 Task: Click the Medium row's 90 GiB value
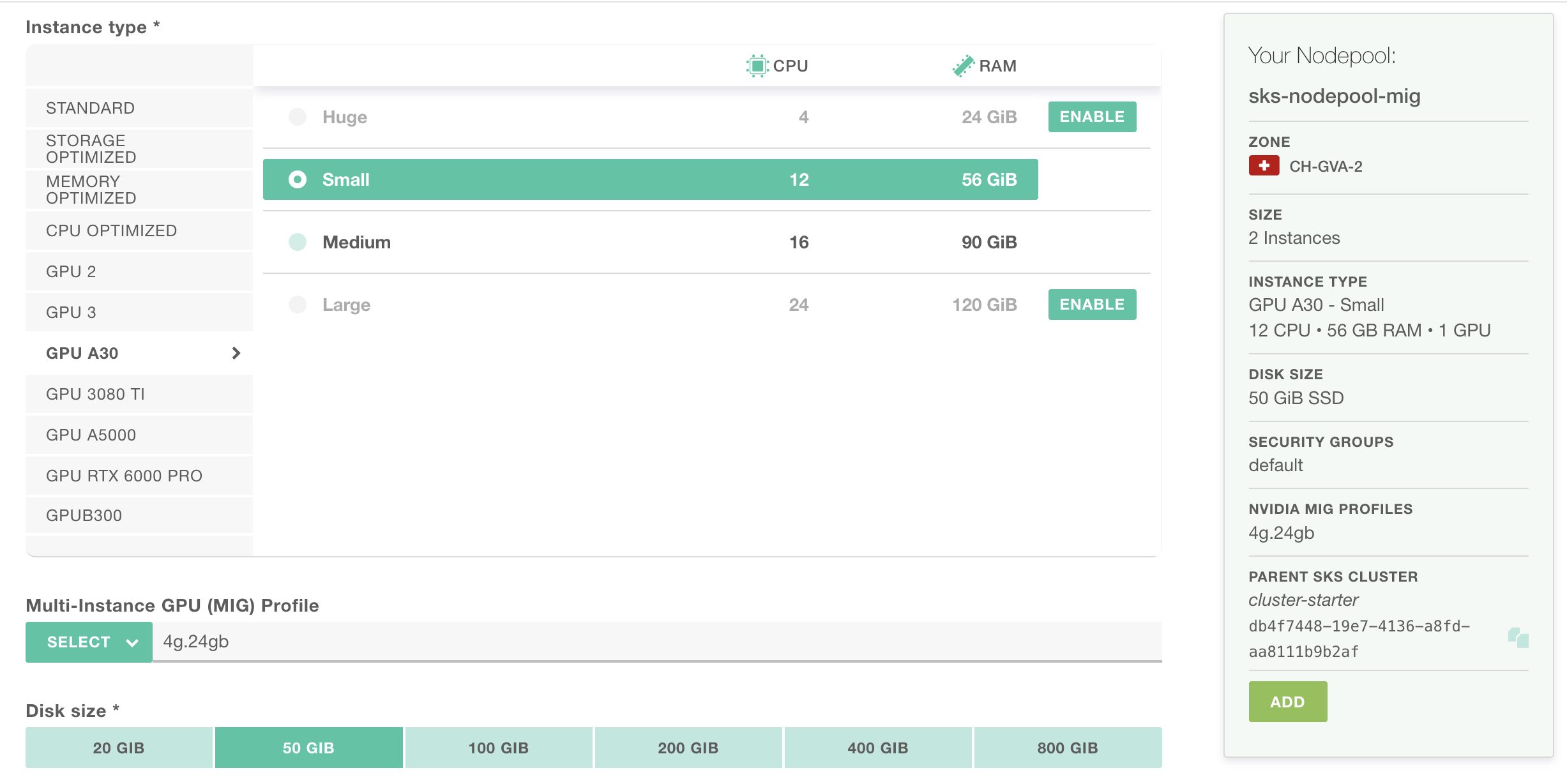pos(989,242)
